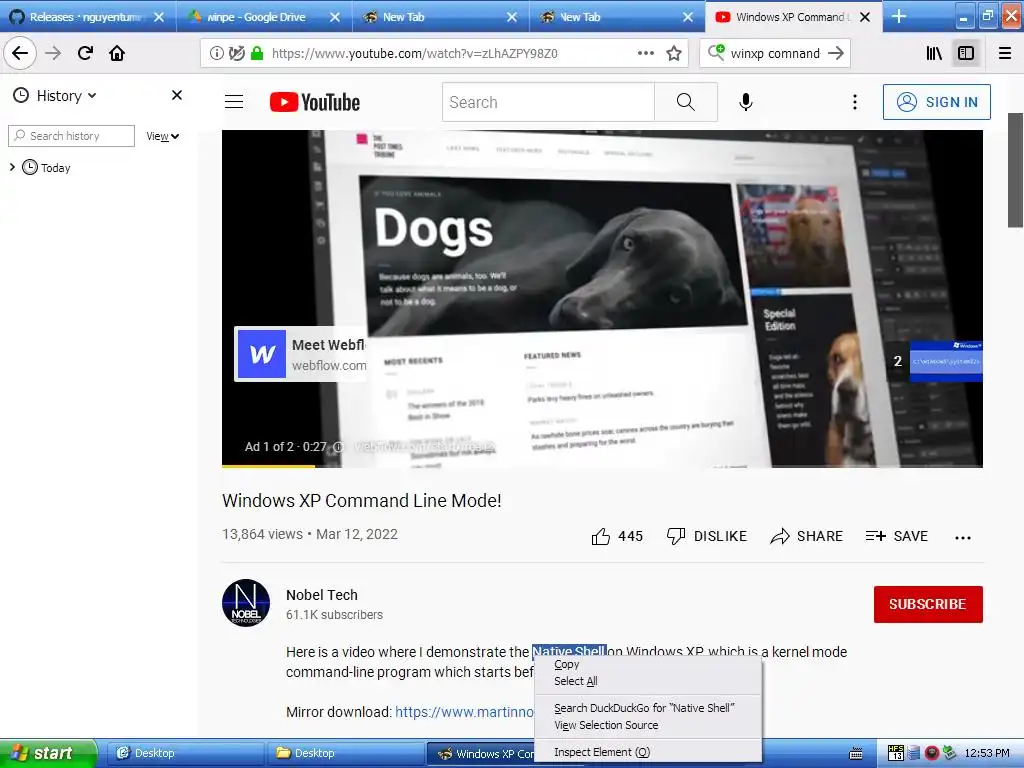Click the YouTube search magnifier button

pyautogui.click(x=686, y=102)
